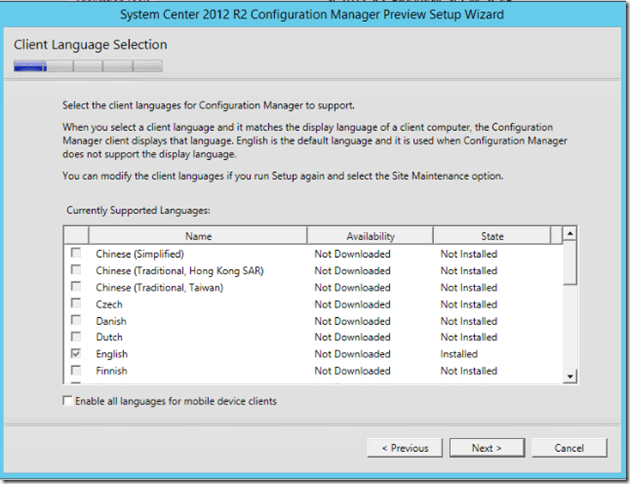Select the Czech language checkbox

(x=77, y=304)
